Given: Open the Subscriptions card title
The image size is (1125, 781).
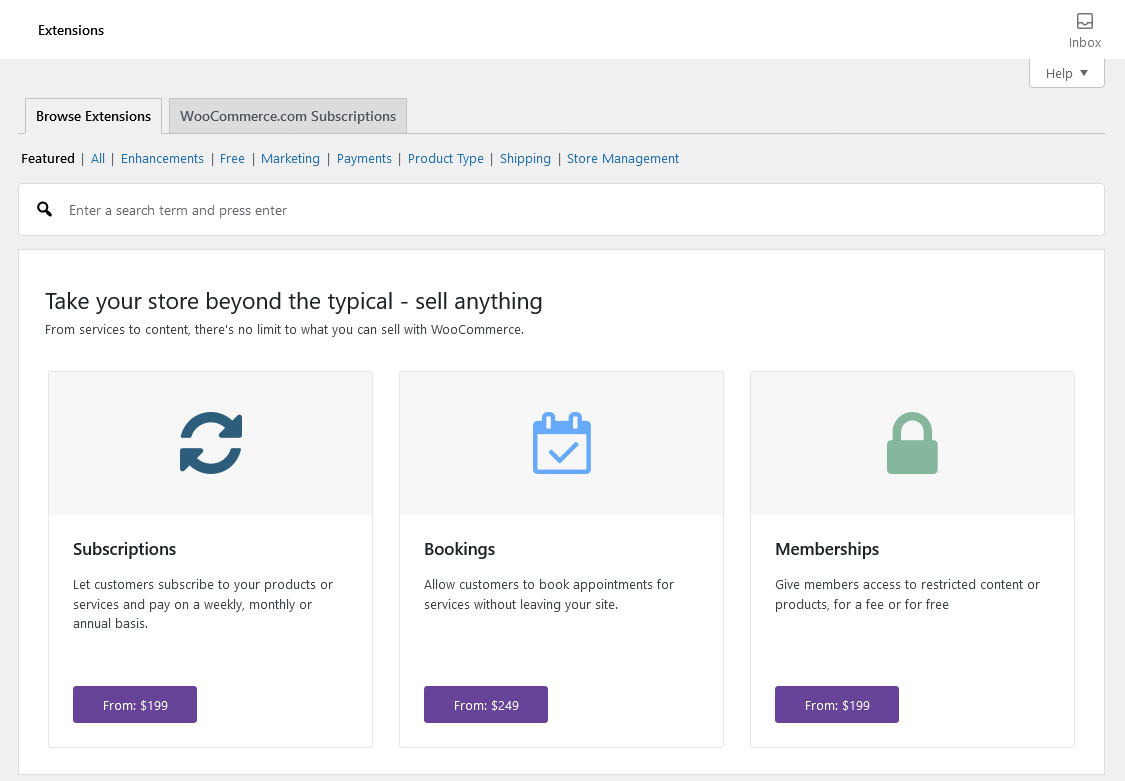Looking at the screenshot, I should 124,549.
